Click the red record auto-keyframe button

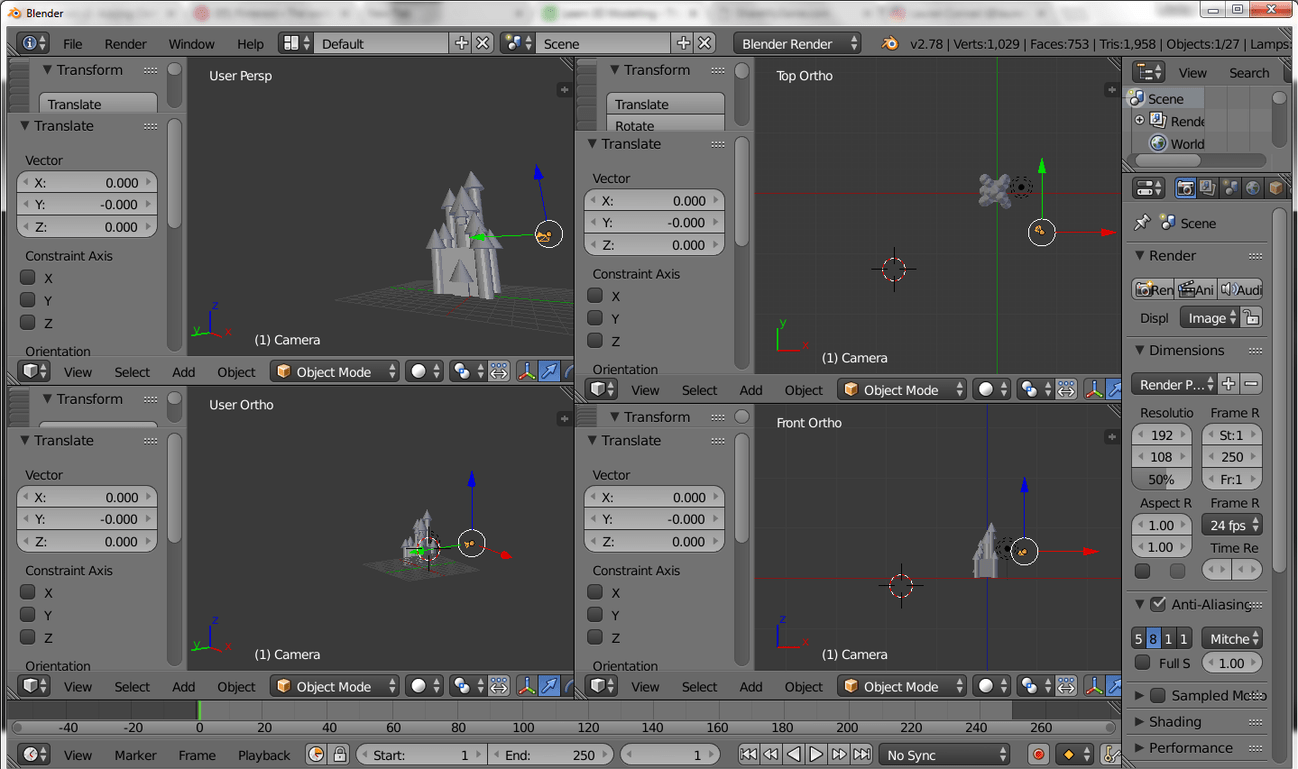[x=1038, y=755]
